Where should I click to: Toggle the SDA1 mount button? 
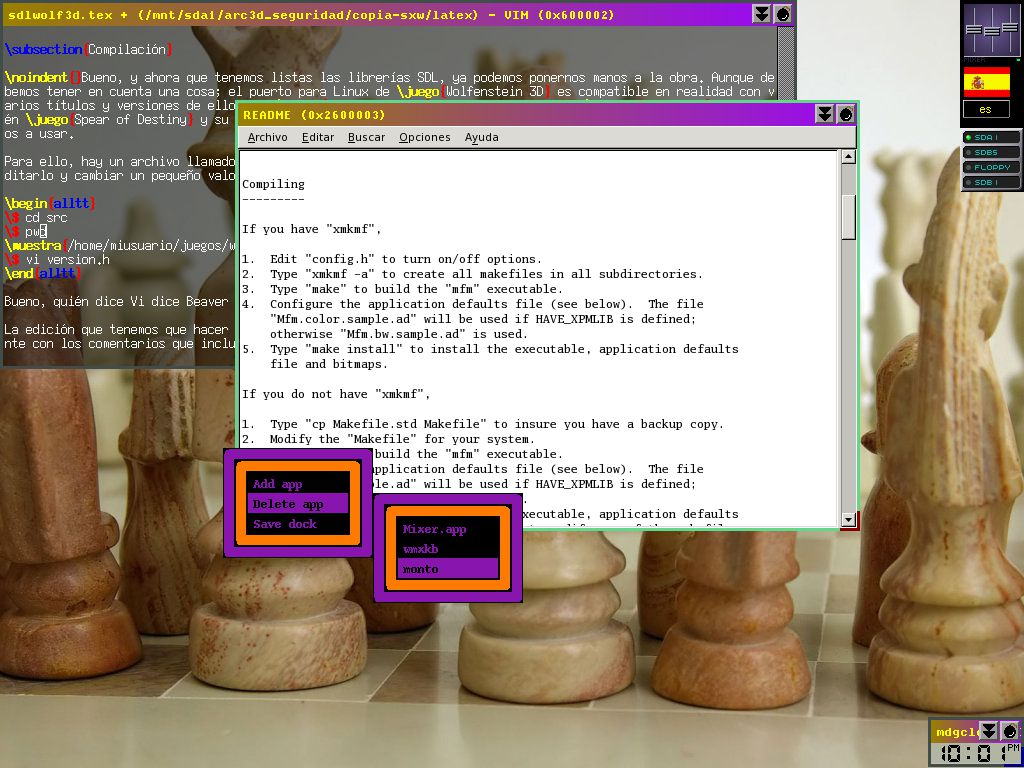coord(991,137)
